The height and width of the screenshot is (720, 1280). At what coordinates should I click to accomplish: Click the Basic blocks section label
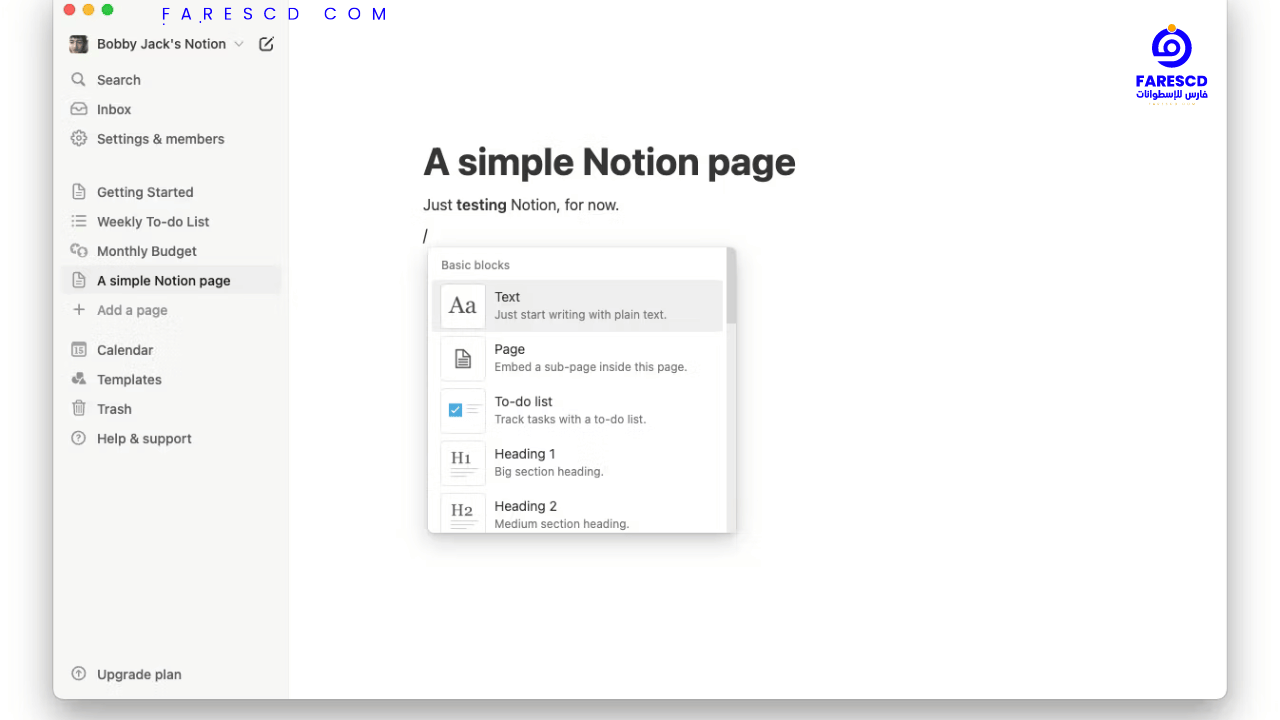475,265
